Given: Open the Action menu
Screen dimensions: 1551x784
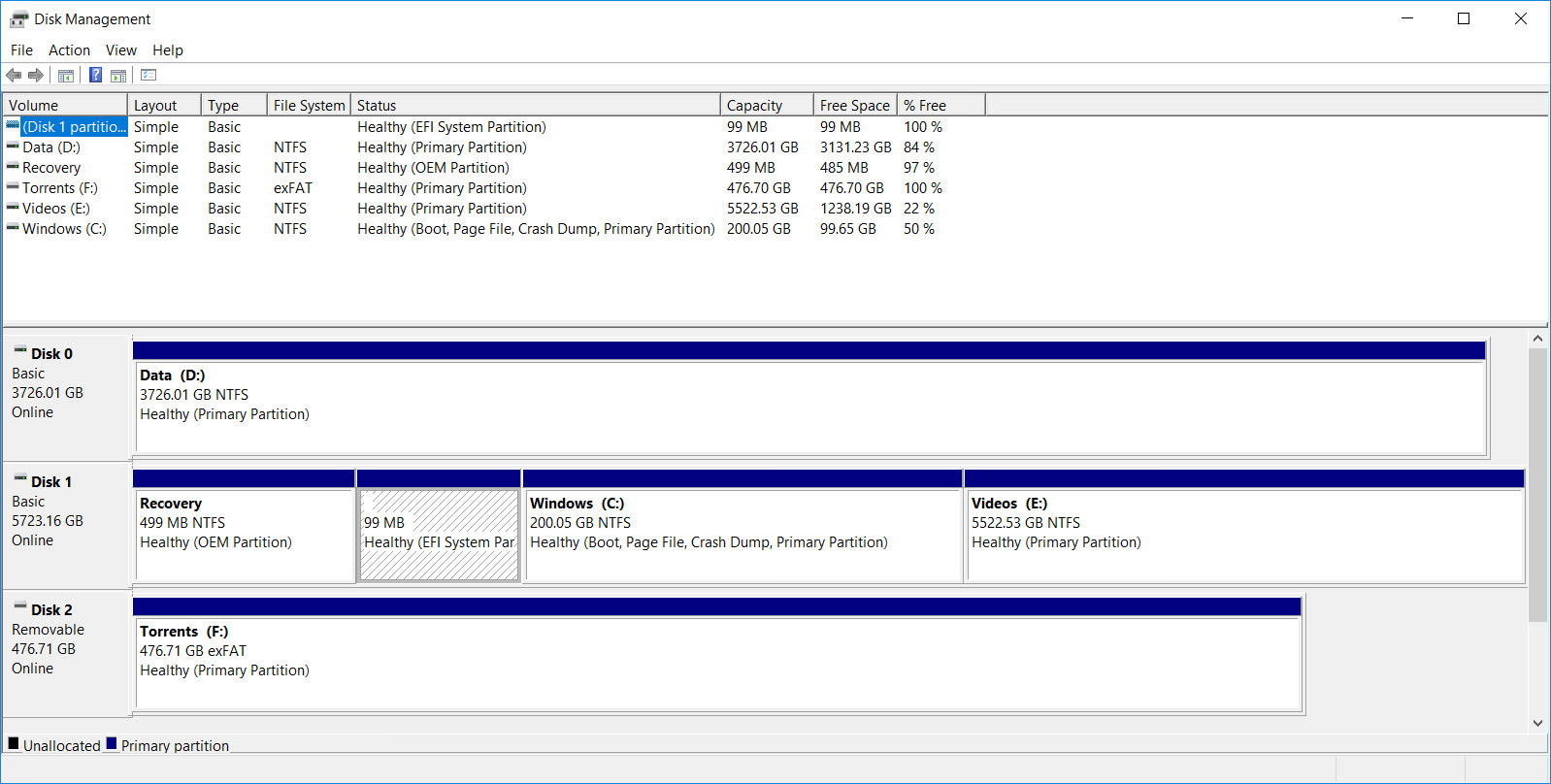Looking at the screenshot, I should [69, 50].
